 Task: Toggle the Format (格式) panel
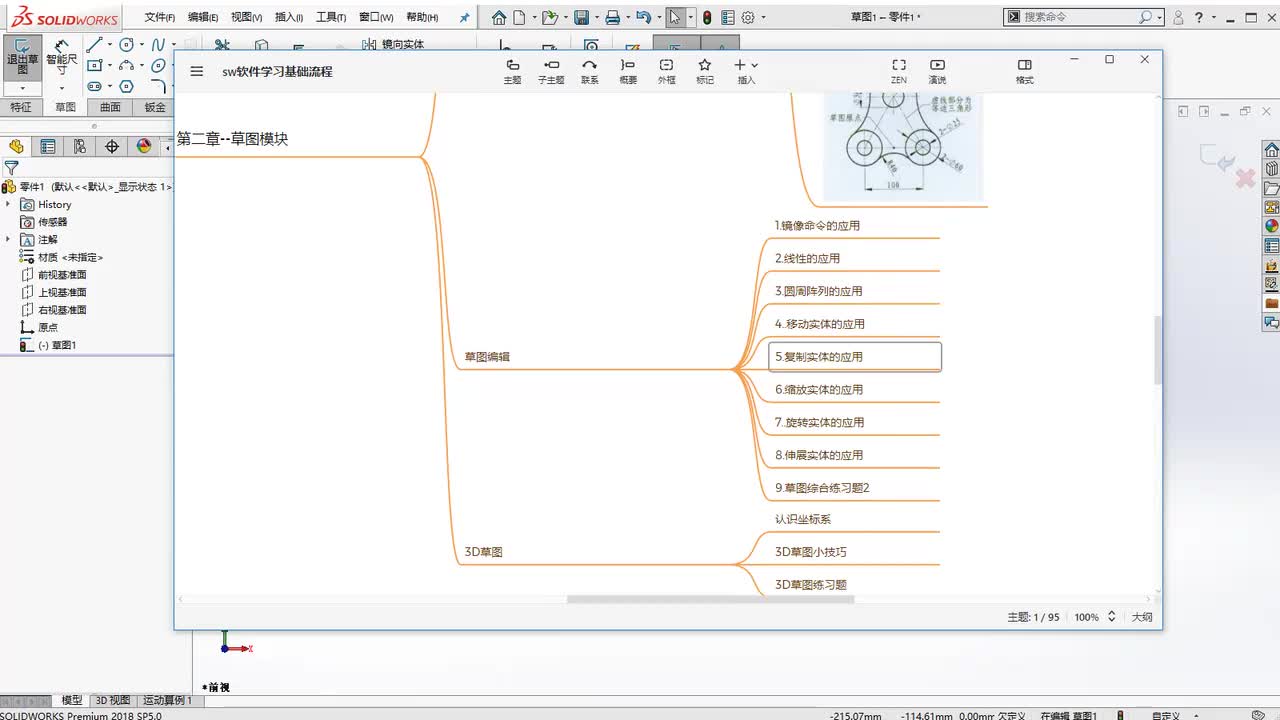[1025, 71]
